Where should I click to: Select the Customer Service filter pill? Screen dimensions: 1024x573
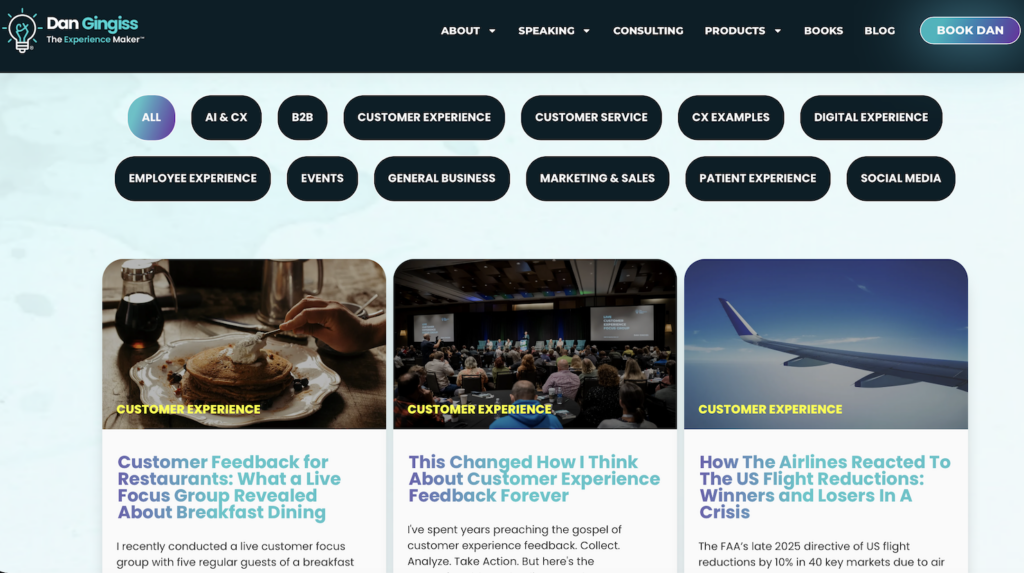[x=591, y=118]
